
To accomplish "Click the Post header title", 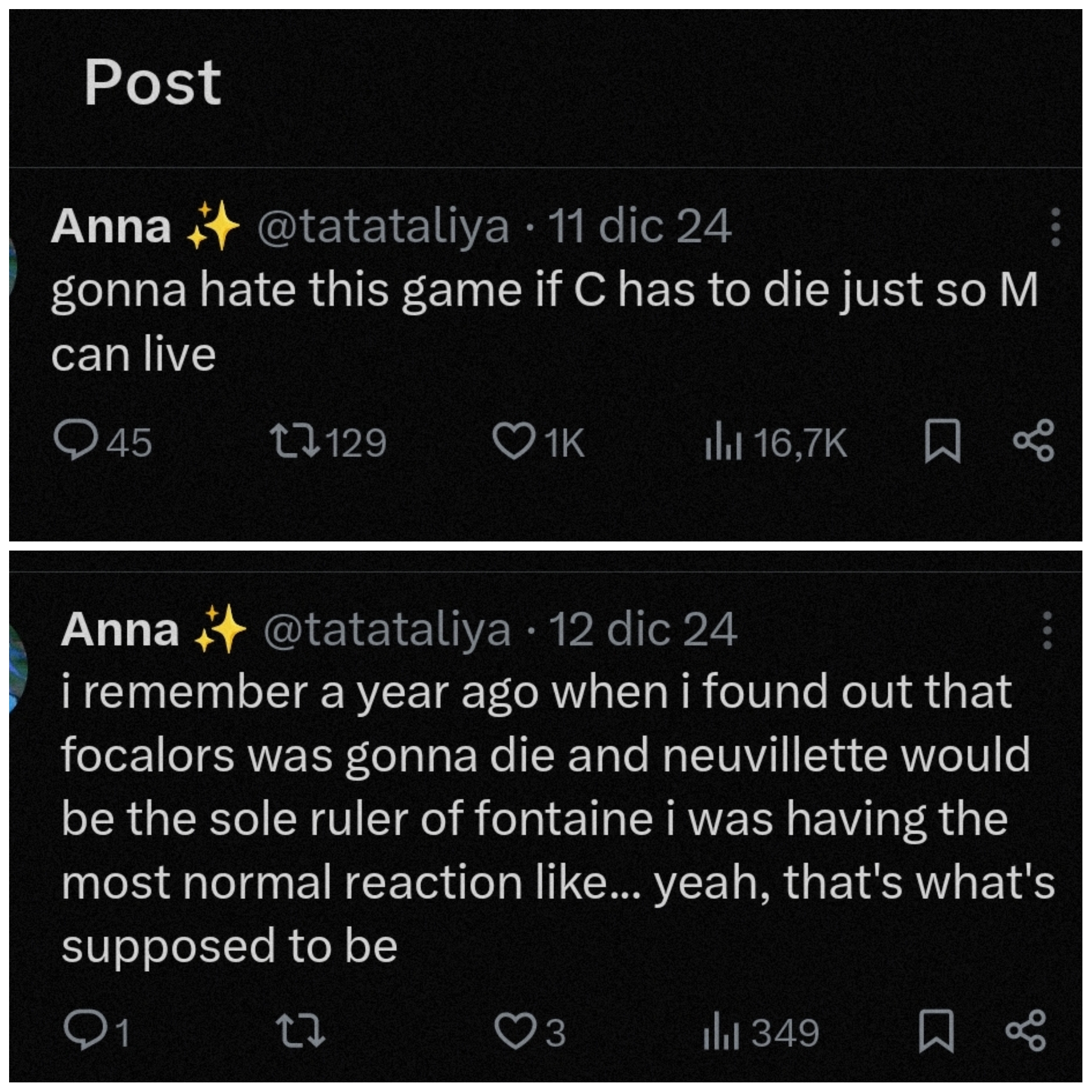I will (x=152, y=83).
